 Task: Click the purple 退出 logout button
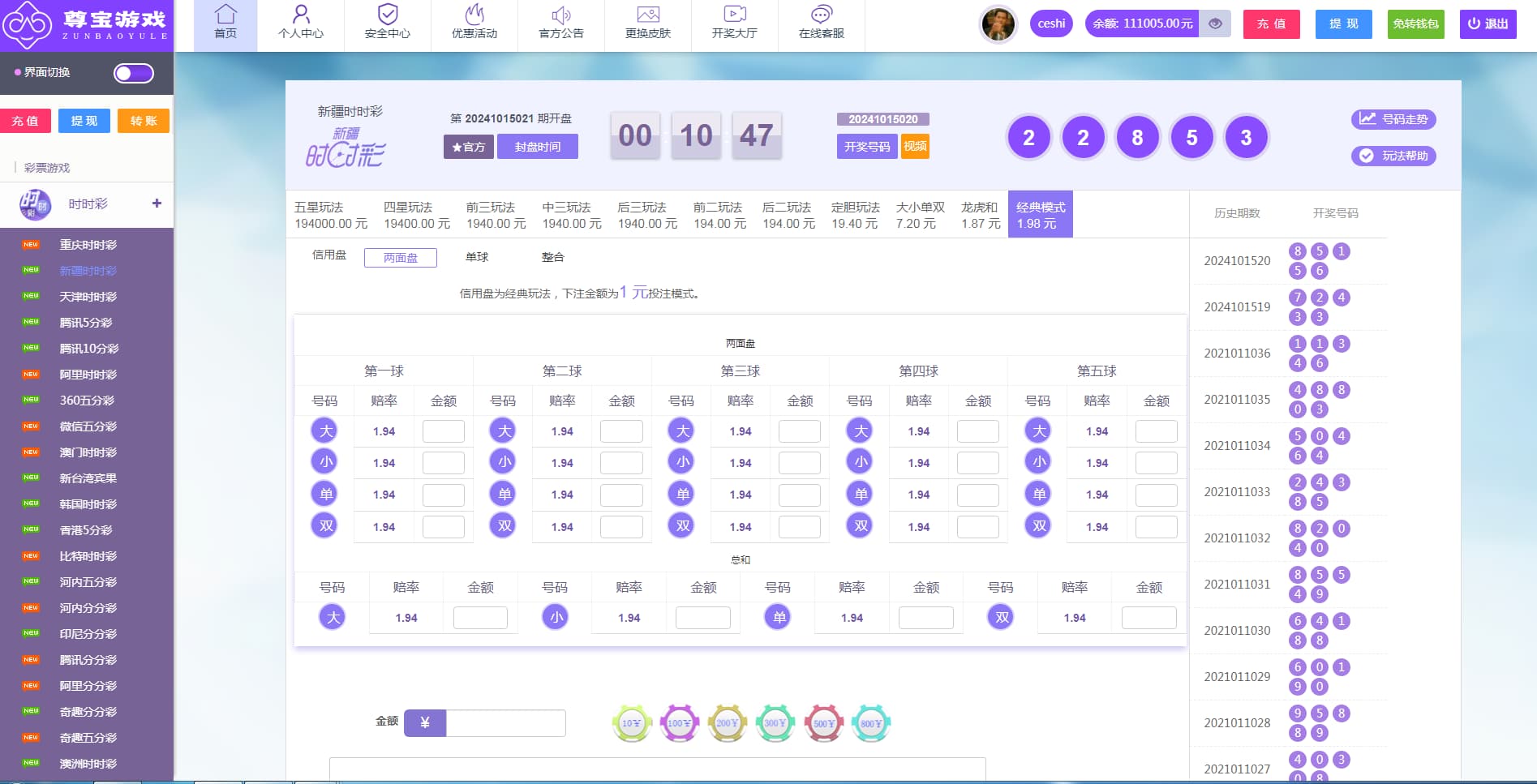1488,24
